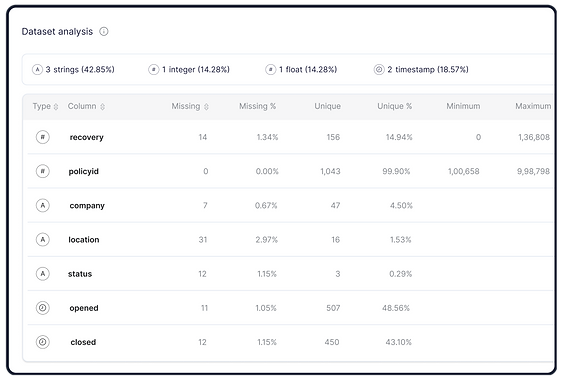Click the Unique column header
The image size is (562, 379).
[x=328, y=106]
